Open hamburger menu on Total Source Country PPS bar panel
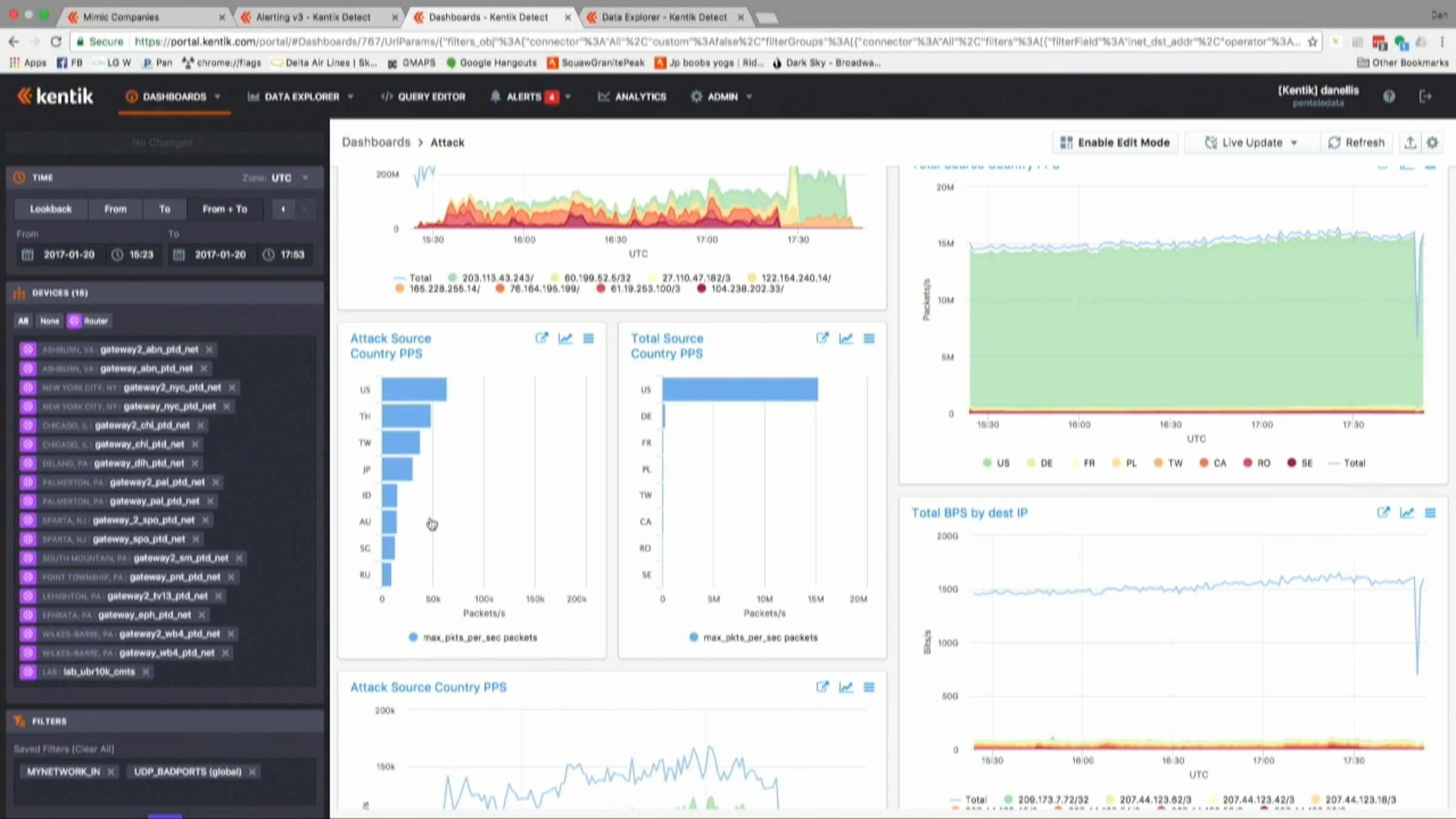 click(x=869, y=339)
